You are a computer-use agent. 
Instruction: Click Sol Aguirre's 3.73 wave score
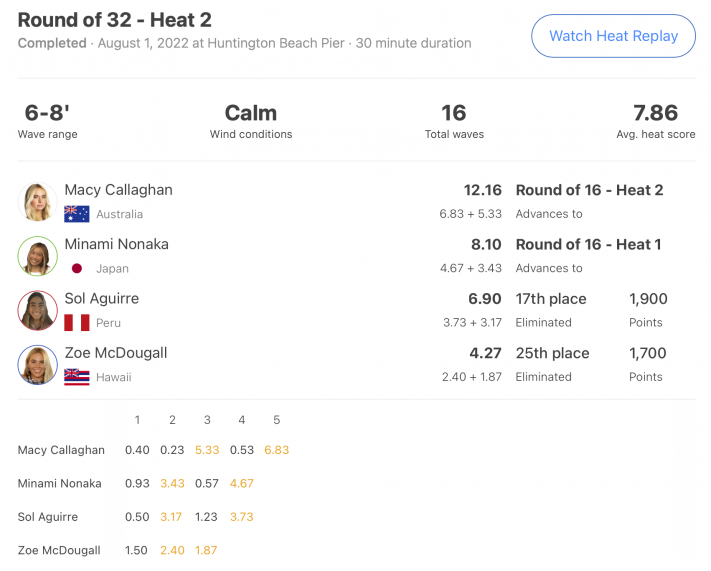coord(242,517)
